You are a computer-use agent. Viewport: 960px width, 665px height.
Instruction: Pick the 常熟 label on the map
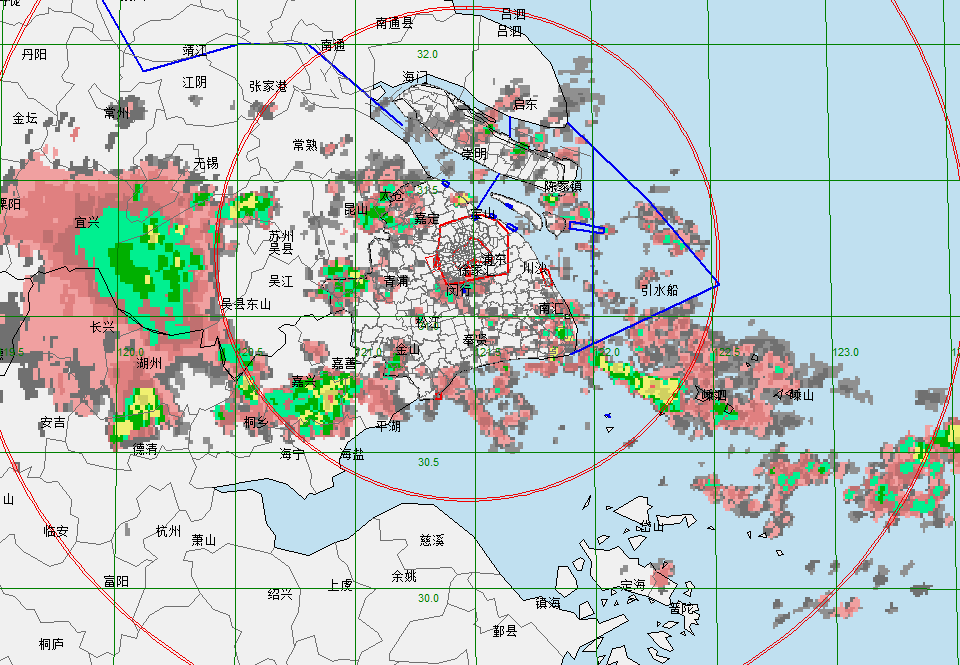(x=305, y=145)
